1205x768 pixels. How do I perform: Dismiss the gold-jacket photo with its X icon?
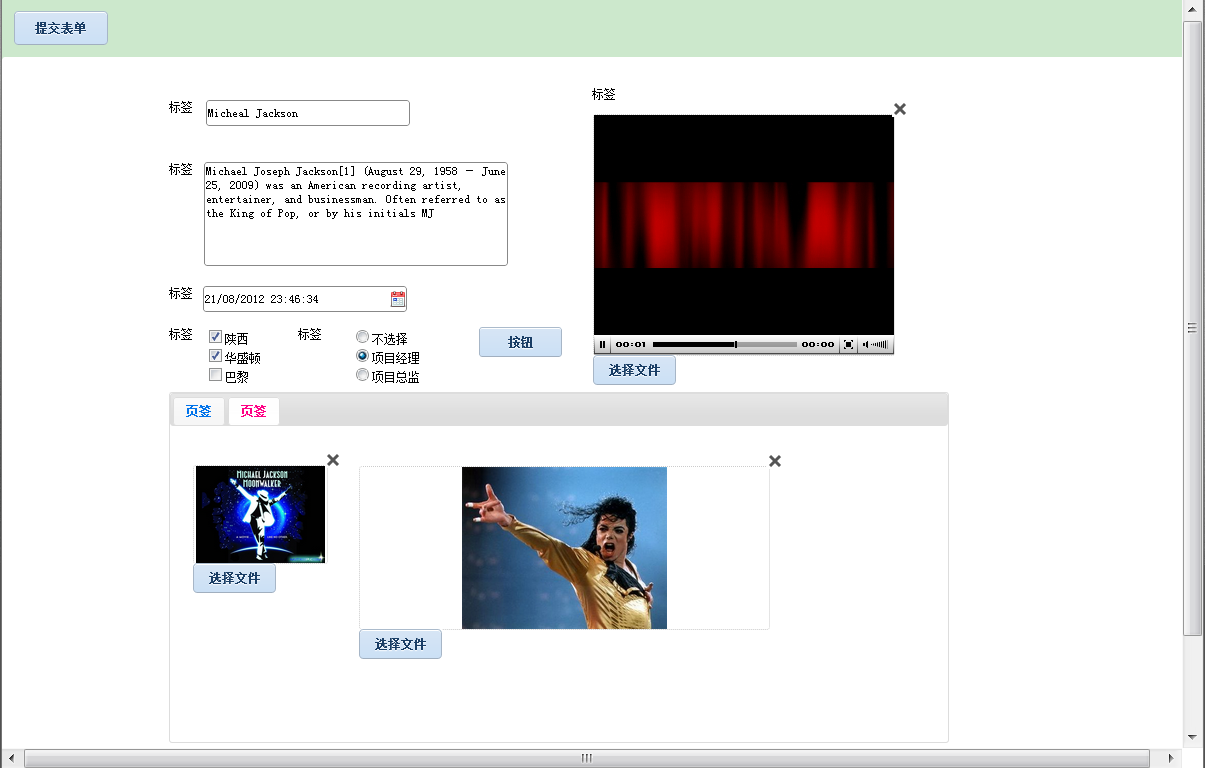tap(775, 461)
